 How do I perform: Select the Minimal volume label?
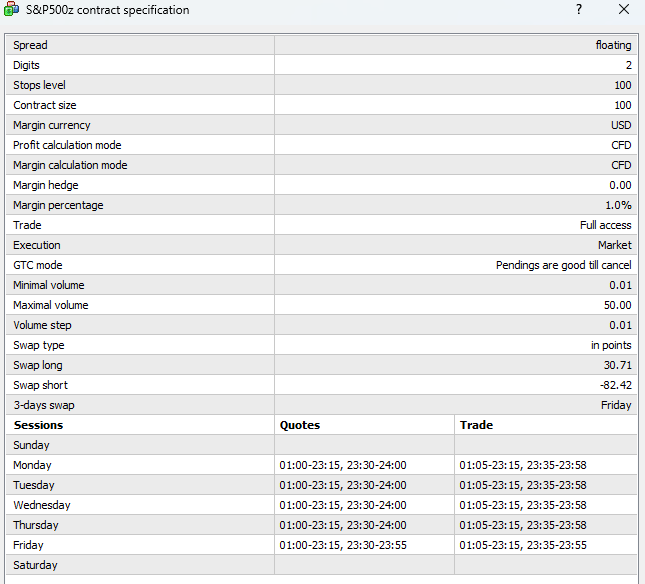pos(49,285)
